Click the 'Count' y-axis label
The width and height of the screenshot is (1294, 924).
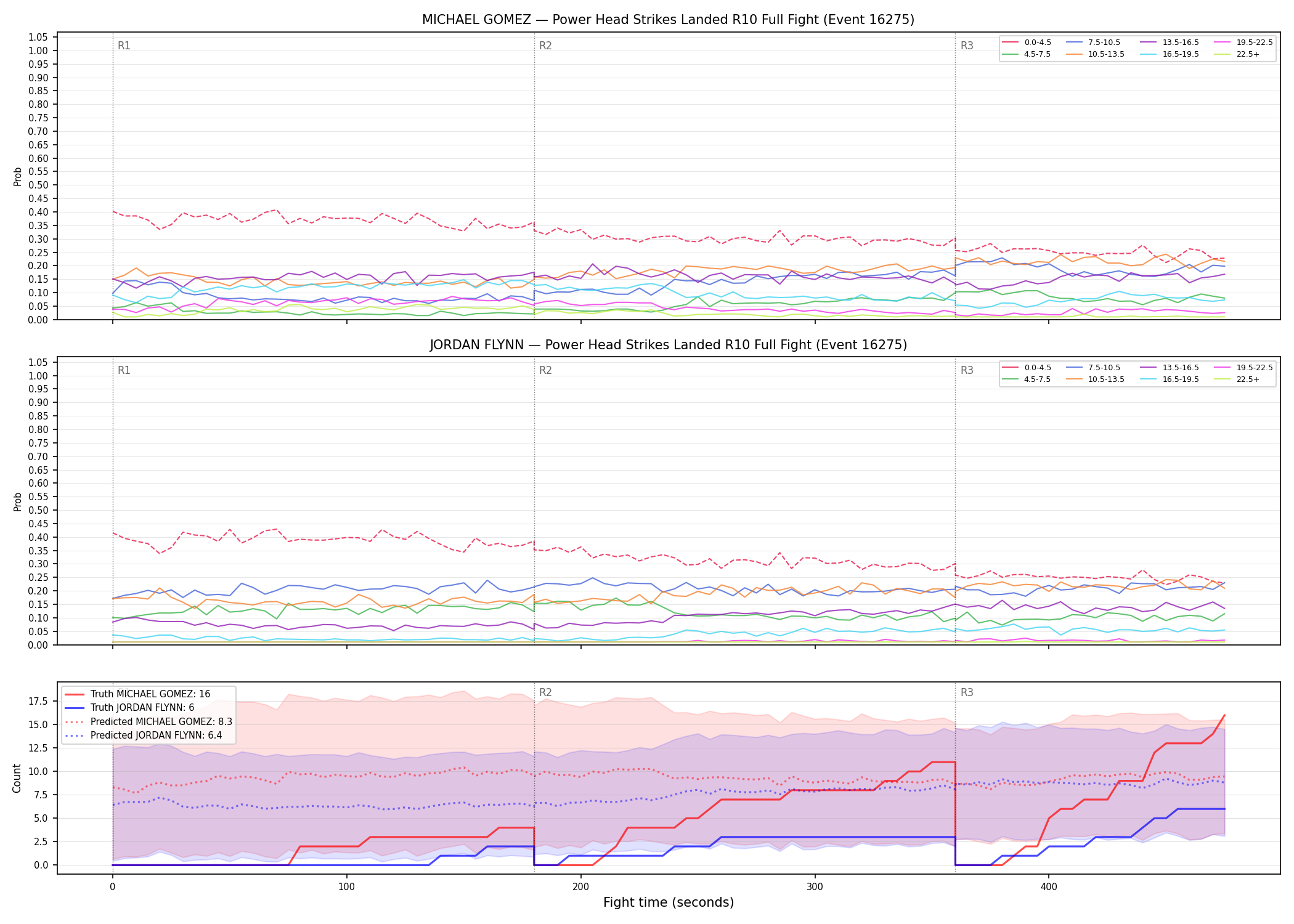pyautogui.click(x=17, y=779)
